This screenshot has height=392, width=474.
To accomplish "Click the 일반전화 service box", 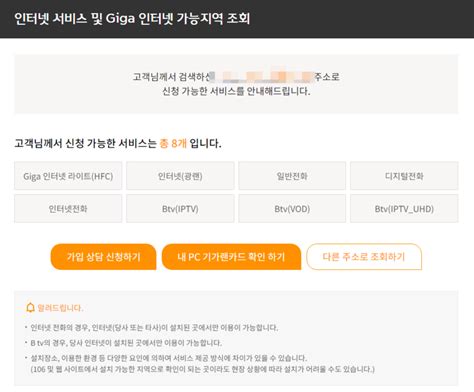I will click(x=292, y=176).
